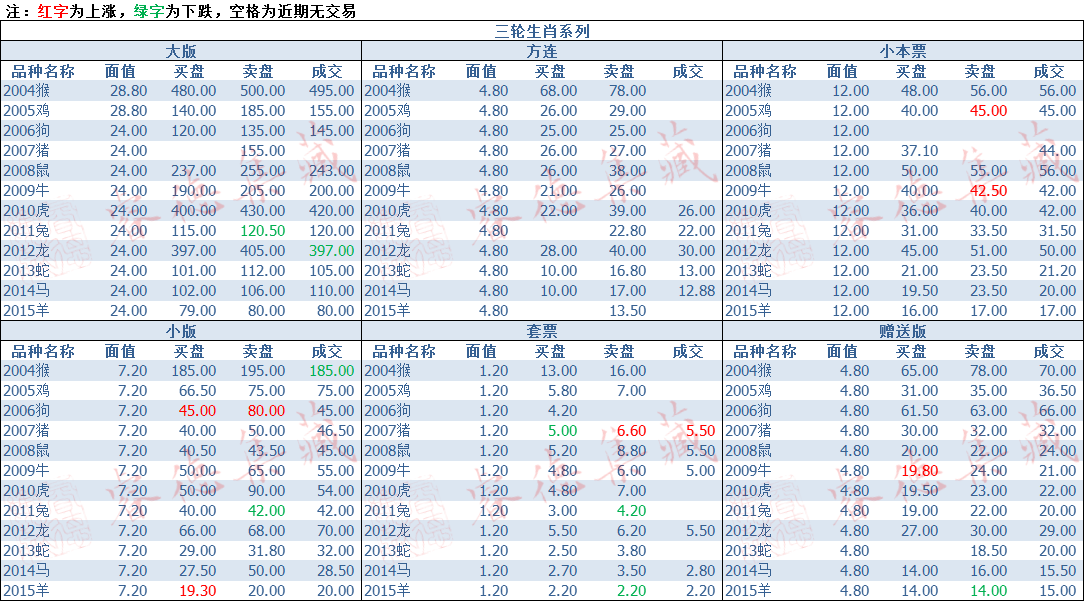Screen dimensions: 1084x601
Task: Click red 42.50 in 小本票 2009牛 row
Action: (x=989, y=191)
